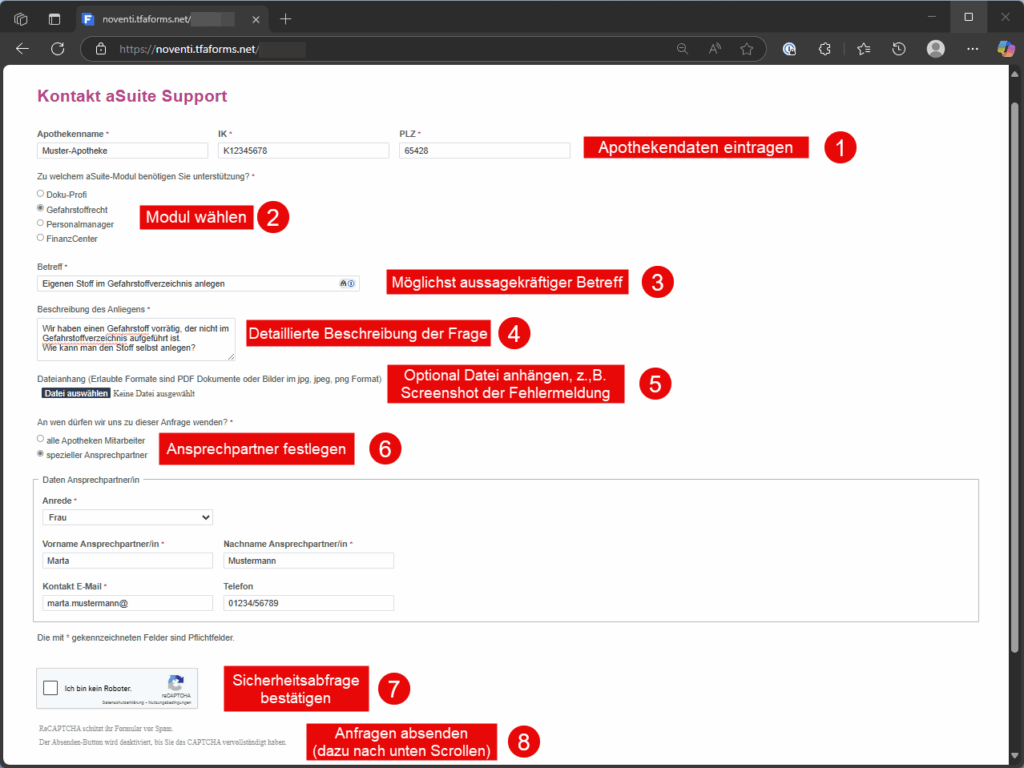The width and height of the screenshot is (1024, 768).
Task: Open the user profile avatar
Action: (936, 48)
